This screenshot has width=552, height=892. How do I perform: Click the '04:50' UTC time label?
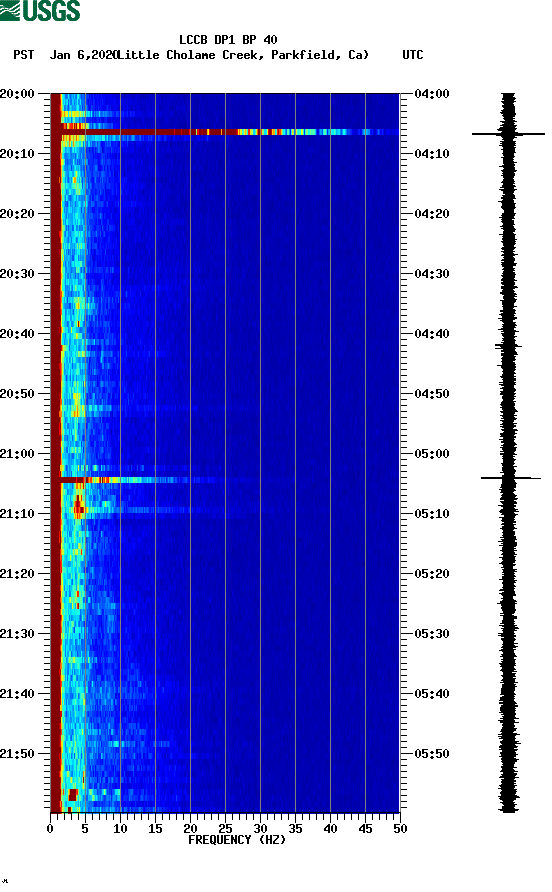432,394
